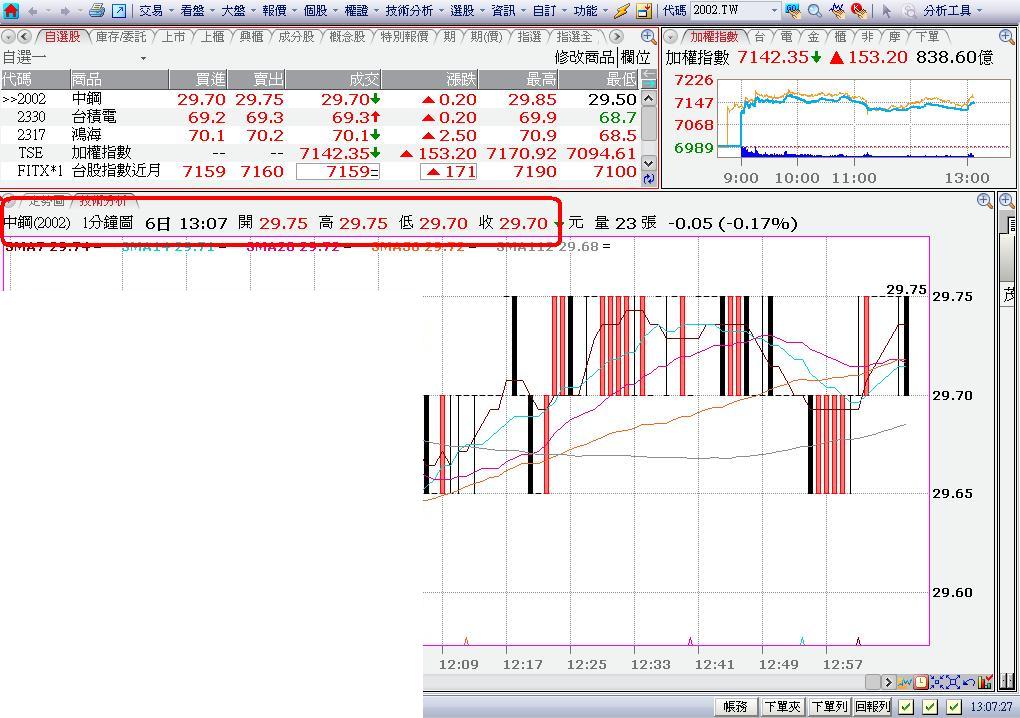Click the window layout save icon

[x=644, y=10]
